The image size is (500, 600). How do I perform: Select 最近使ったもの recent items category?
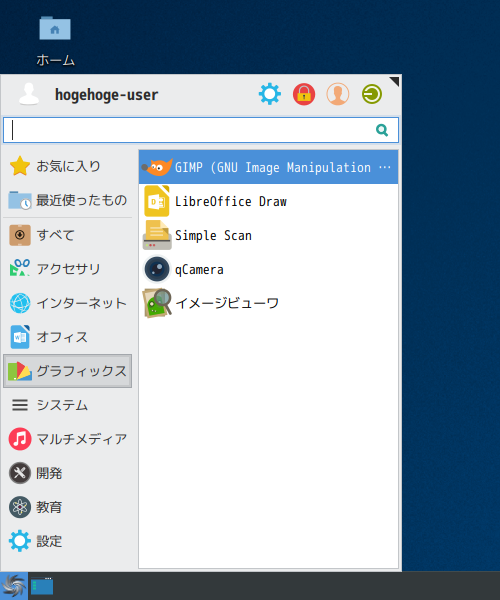[x=68, y=200]
